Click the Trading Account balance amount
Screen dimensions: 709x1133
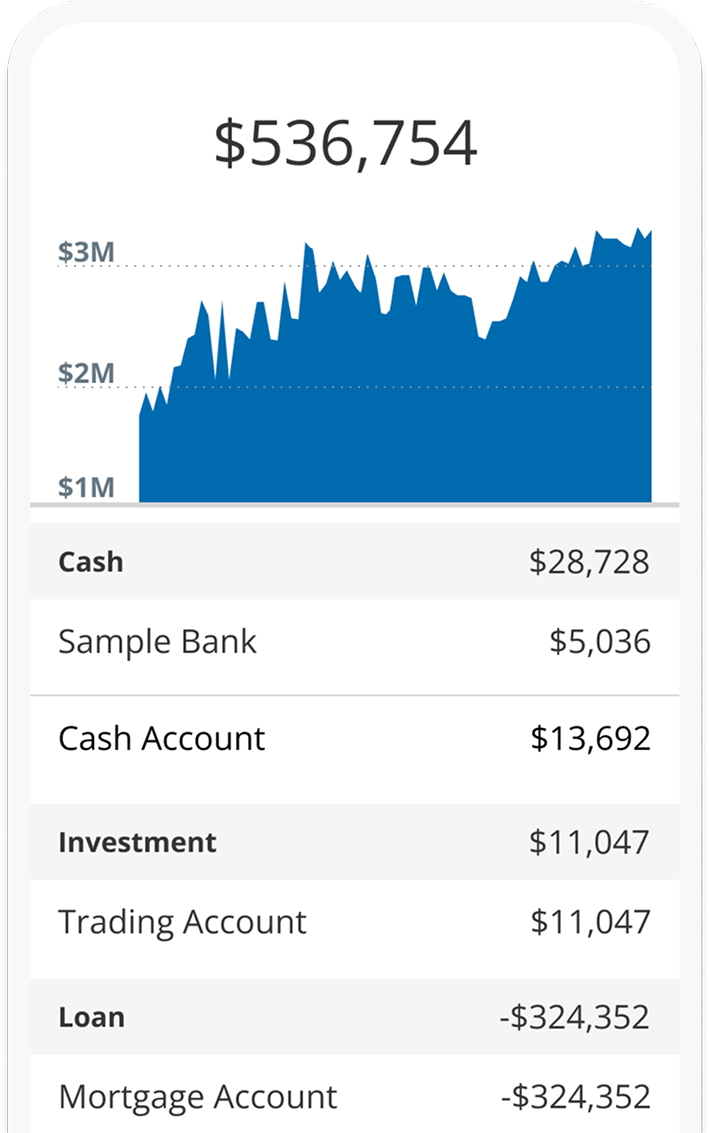pos(590,922)
